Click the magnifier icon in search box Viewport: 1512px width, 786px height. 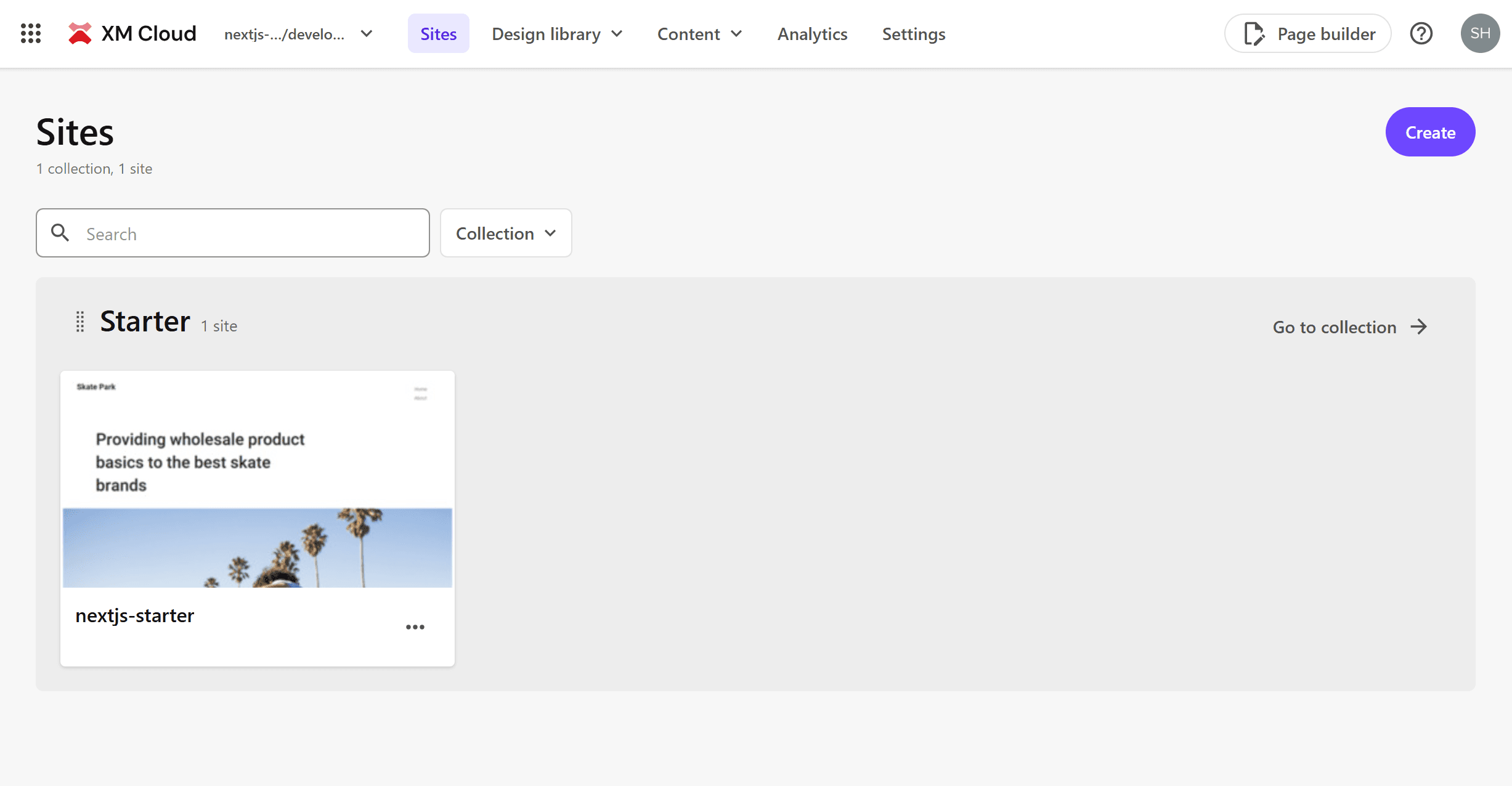point(60,233)
